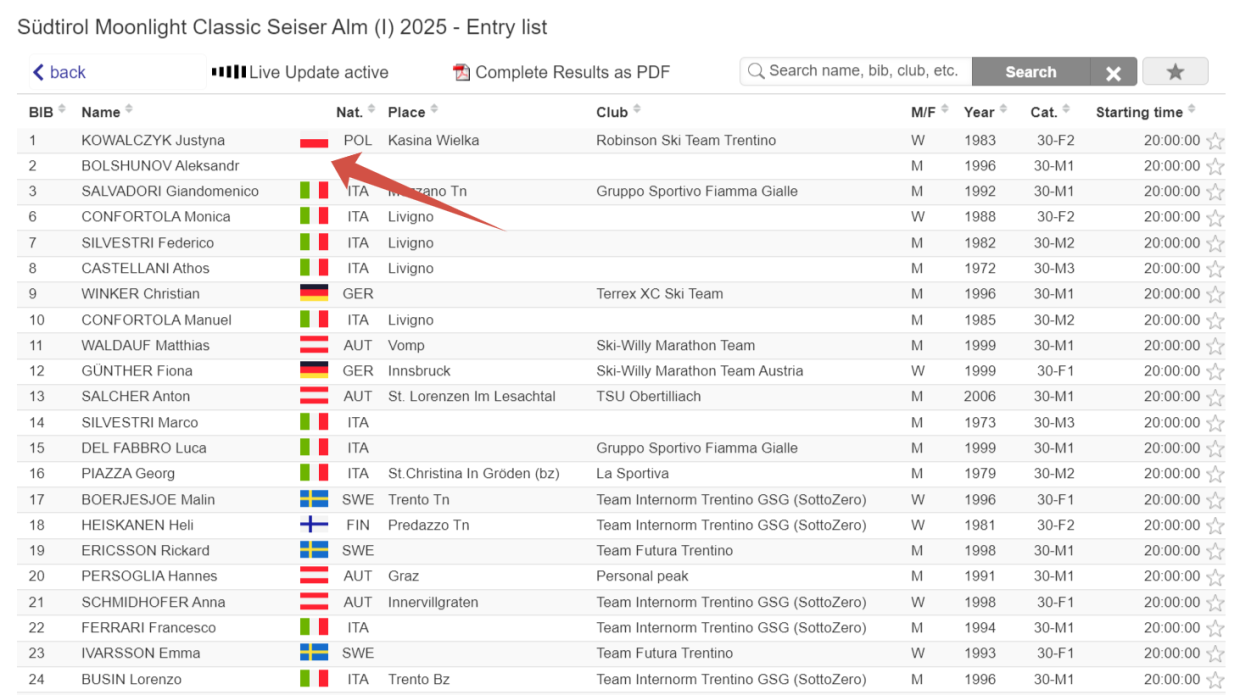The height and width of the screenshot is (695, 1240).
Task: Click the Live Update active bars icon
Action: click(x=229, y=72)
